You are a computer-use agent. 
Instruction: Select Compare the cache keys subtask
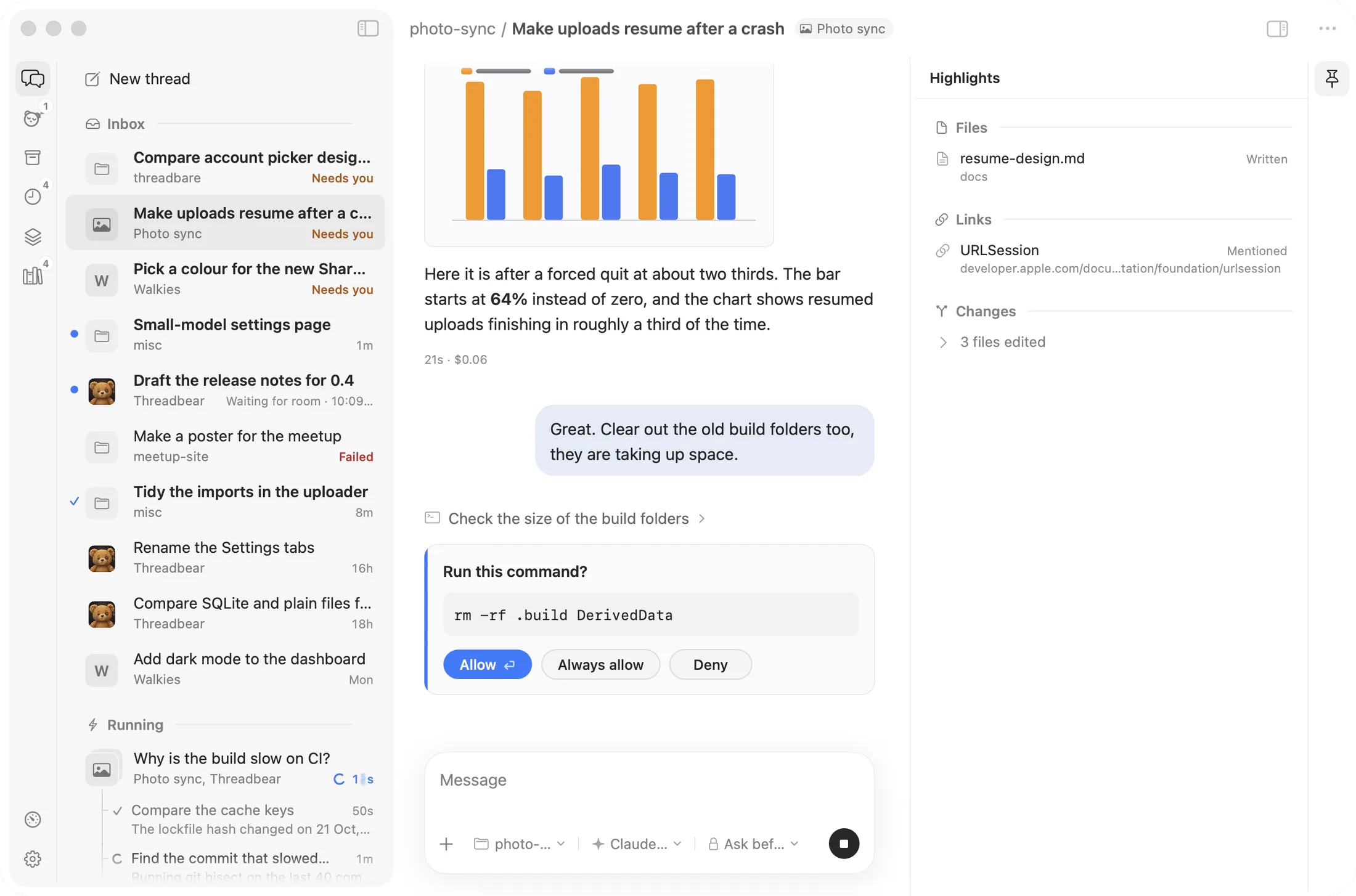click(242, 819)
